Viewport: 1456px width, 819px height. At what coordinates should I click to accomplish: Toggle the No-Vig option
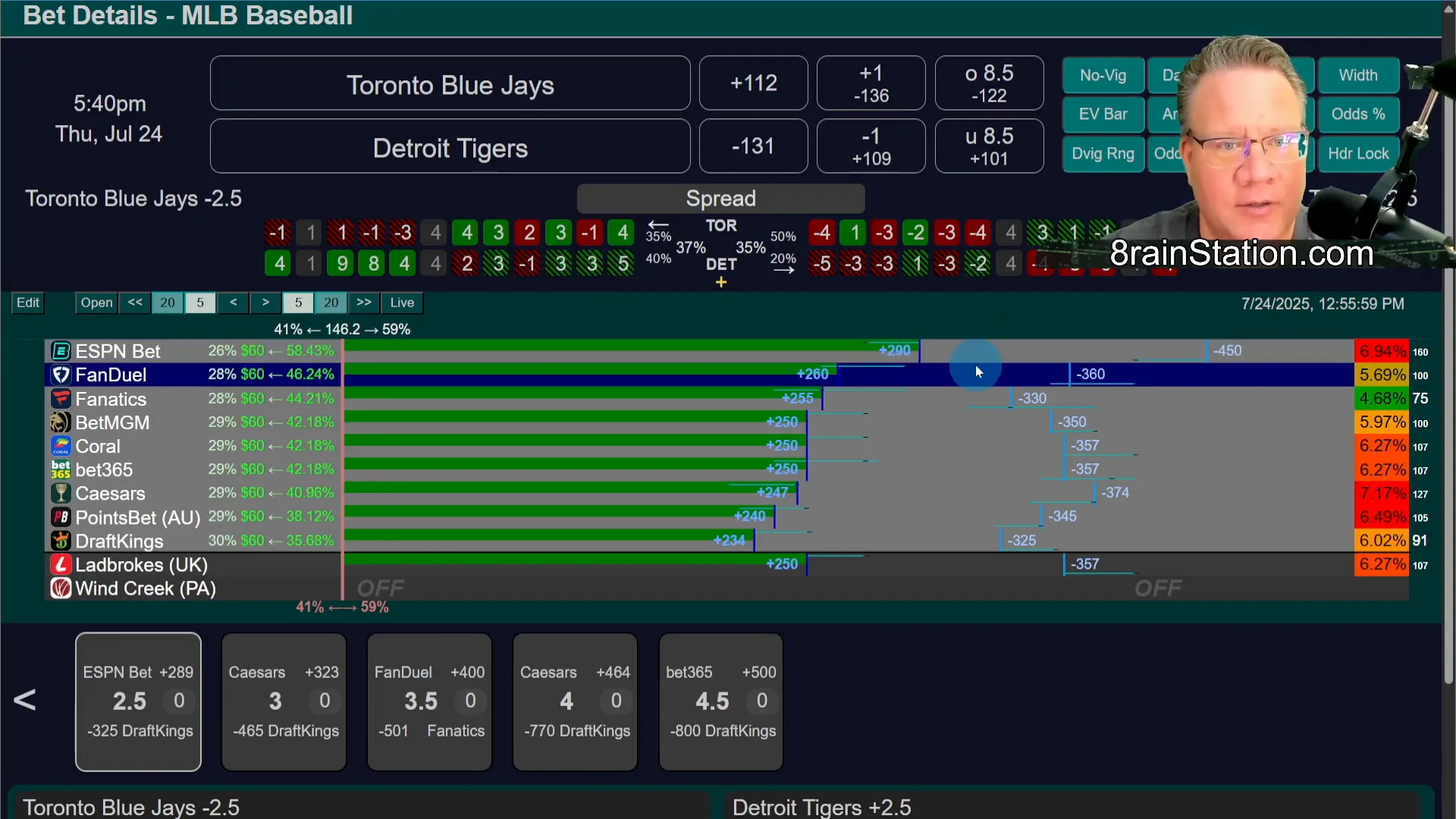tap(1103, 75)
